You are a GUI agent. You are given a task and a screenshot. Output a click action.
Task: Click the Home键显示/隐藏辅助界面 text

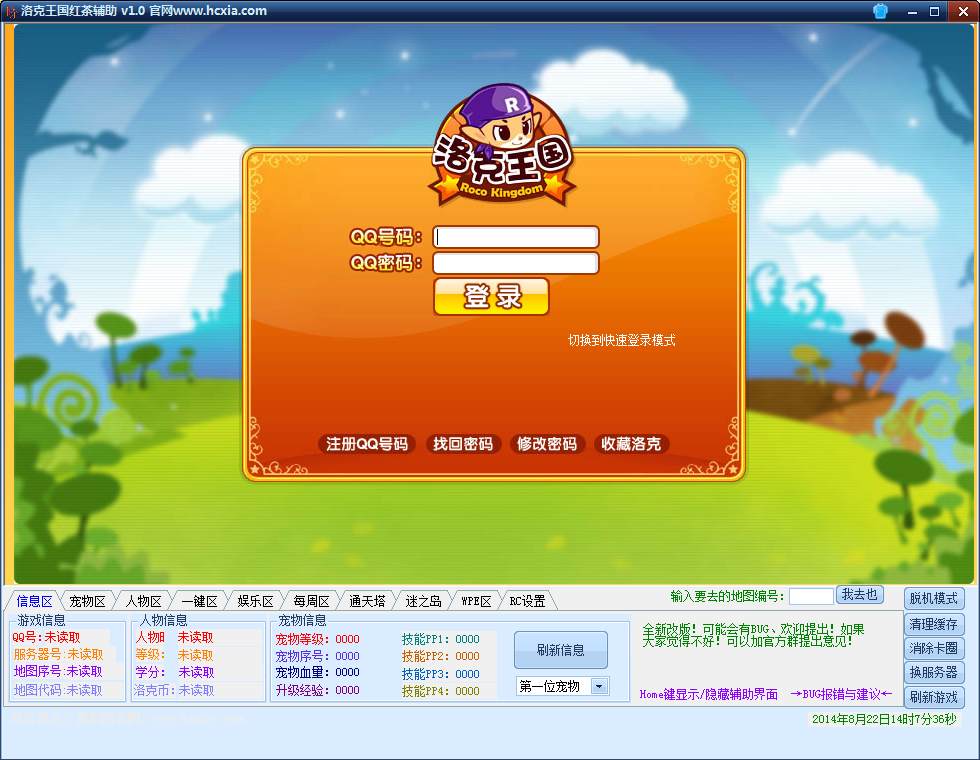(x=709, y=694)
